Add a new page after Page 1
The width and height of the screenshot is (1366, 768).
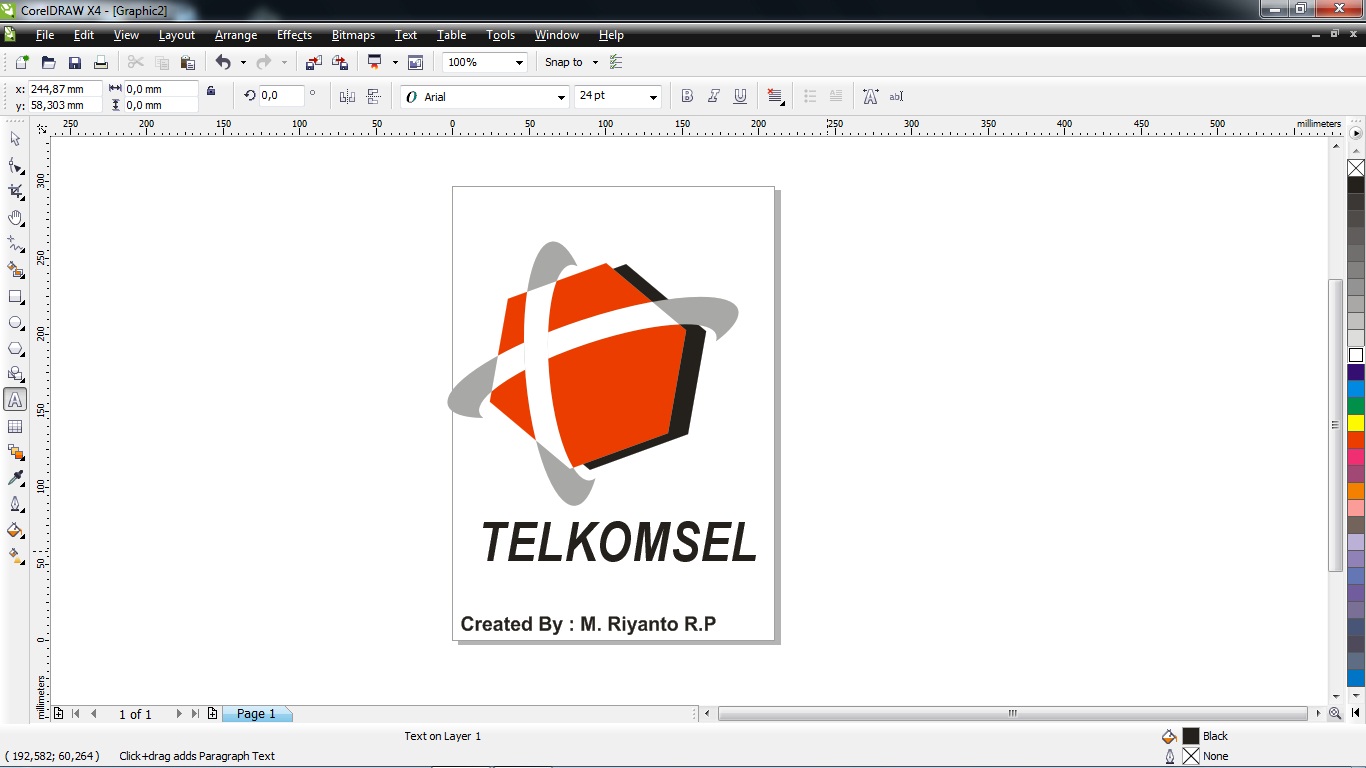[x=212, y=714]
